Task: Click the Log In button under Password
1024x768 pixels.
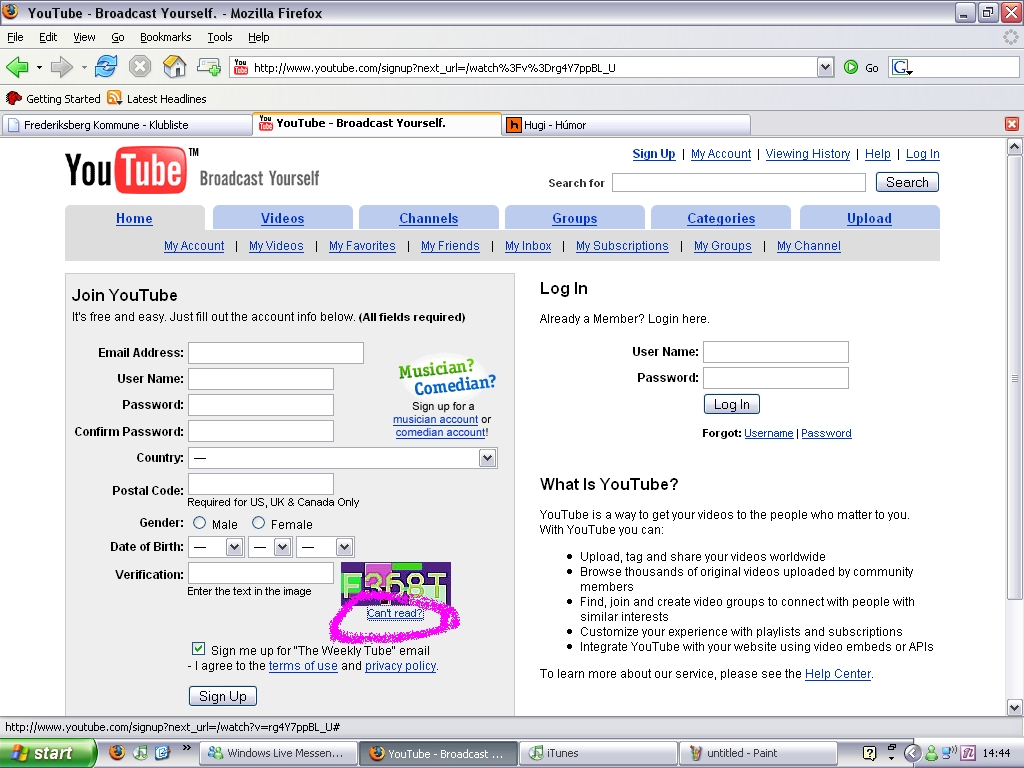Action: (x=731, y=404)
